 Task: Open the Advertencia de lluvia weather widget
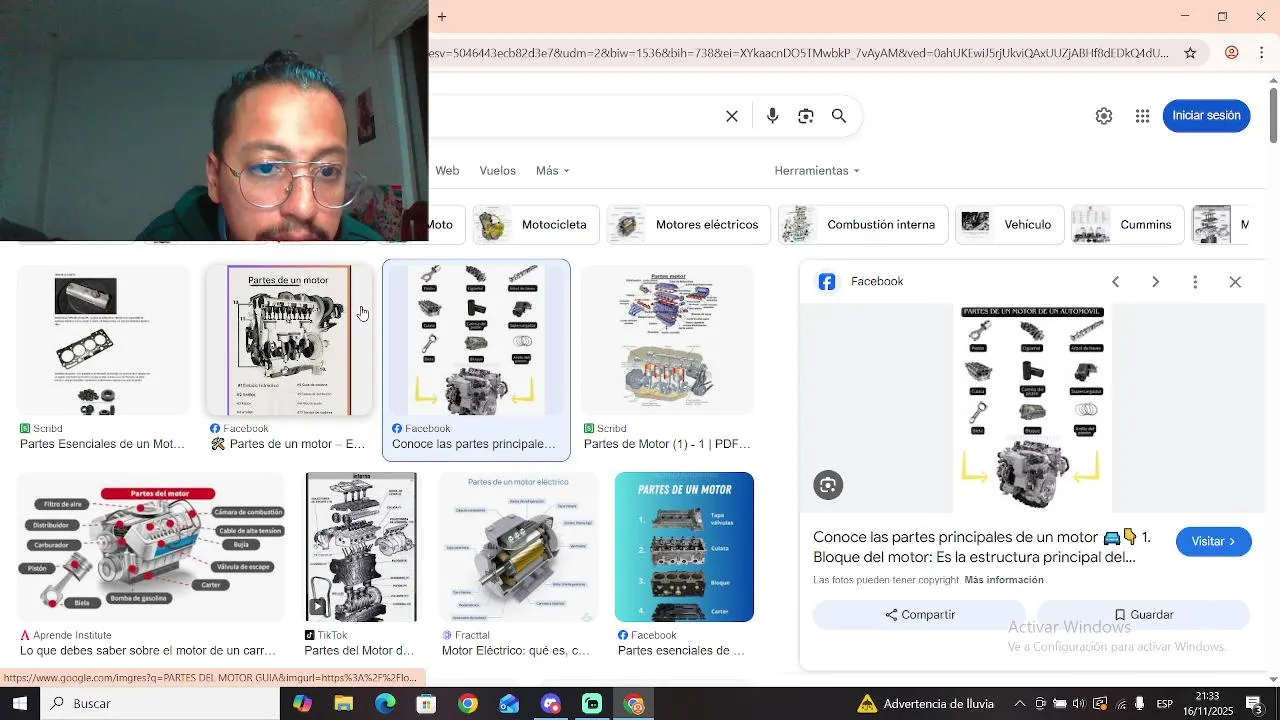pos(925,704)
